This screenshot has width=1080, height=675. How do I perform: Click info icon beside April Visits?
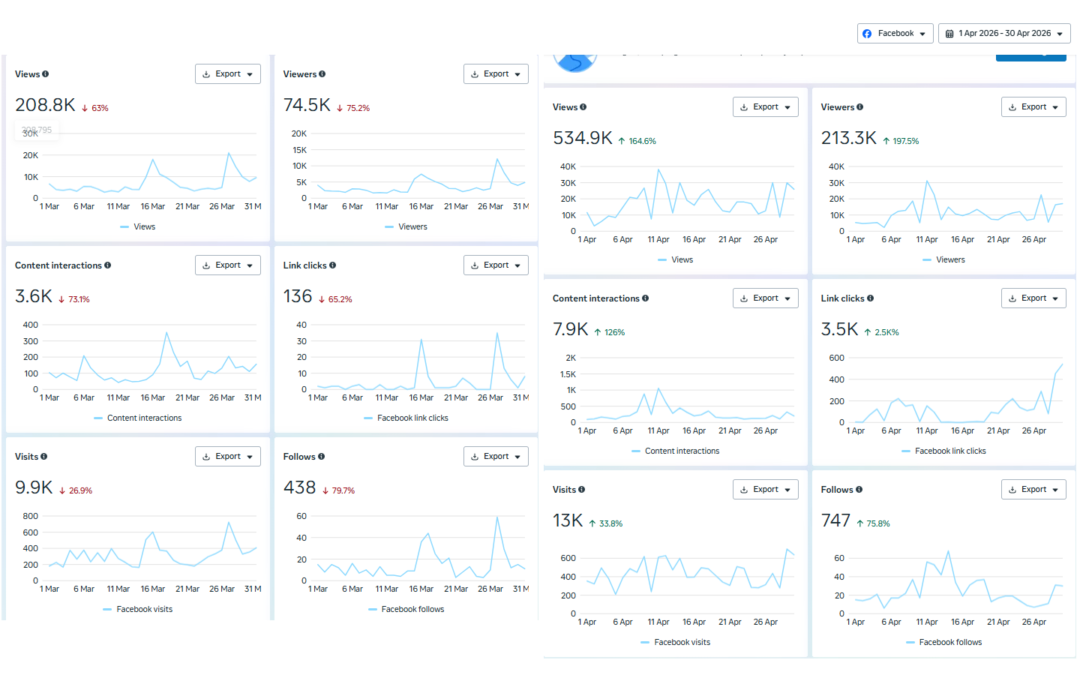[x=581, y=490]
